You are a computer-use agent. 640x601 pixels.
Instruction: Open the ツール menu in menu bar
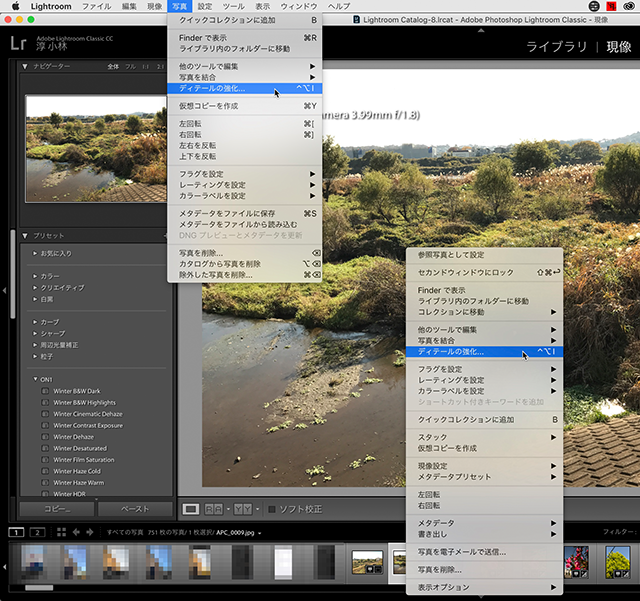pos(233,6)
